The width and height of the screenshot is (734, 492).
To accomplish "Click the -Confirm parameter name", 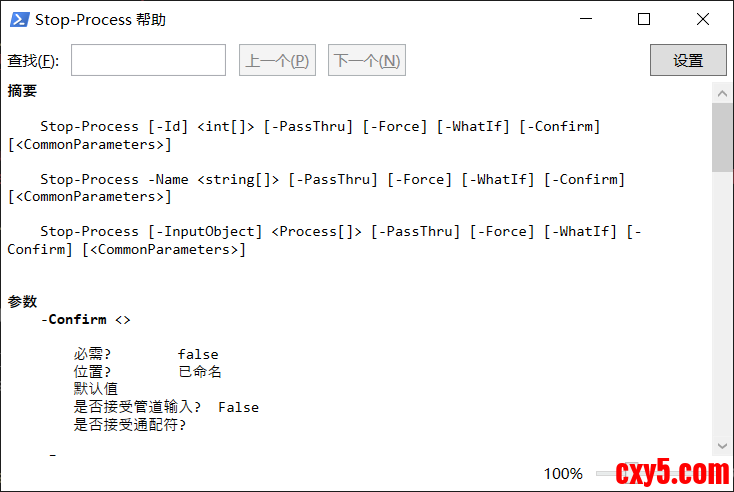I will click(x=77, y=320).
